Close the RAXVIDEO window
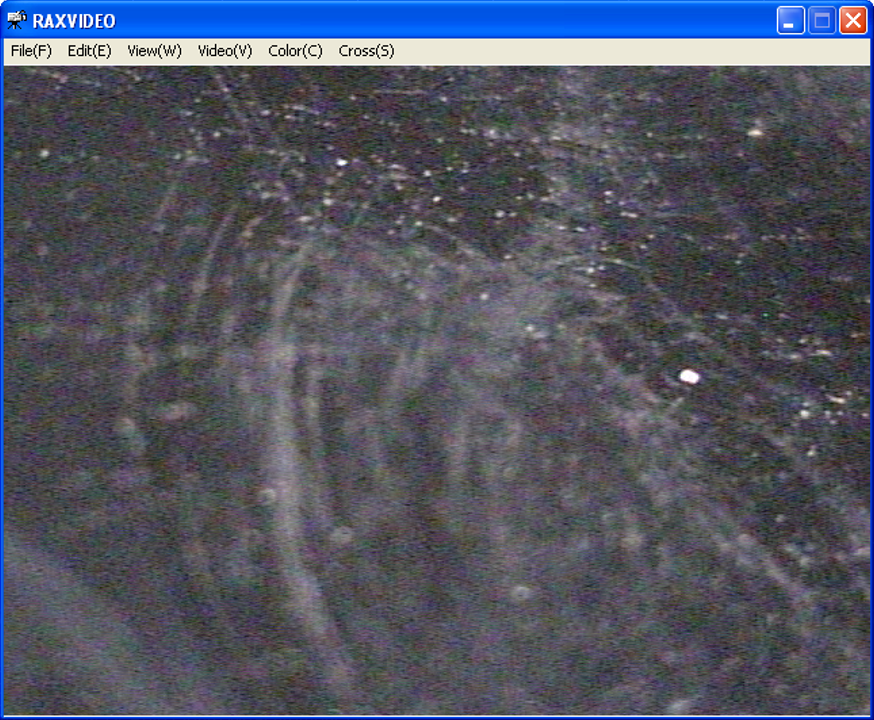This screenshot has height=720, width=874. [853, 20]
